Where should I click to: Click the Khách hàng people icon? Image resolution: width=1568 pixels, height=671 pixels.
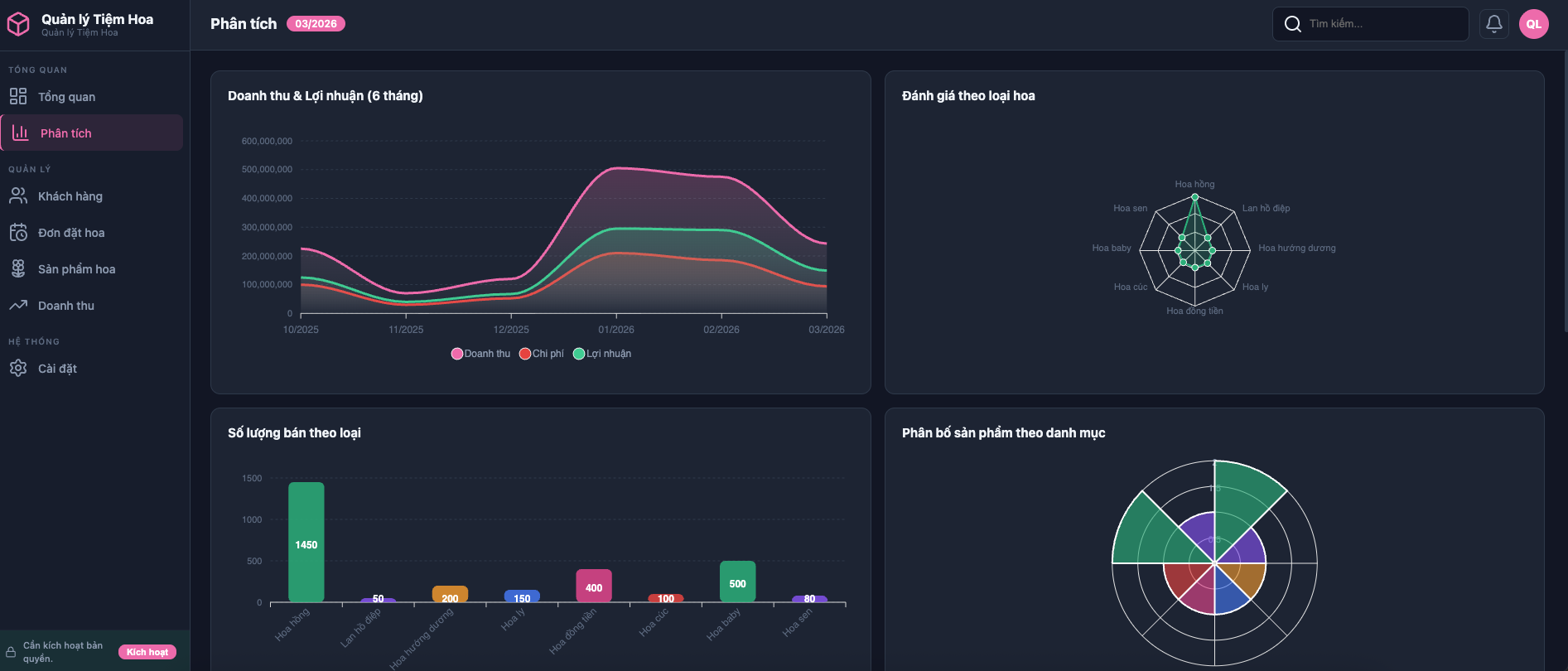point(18,196)
